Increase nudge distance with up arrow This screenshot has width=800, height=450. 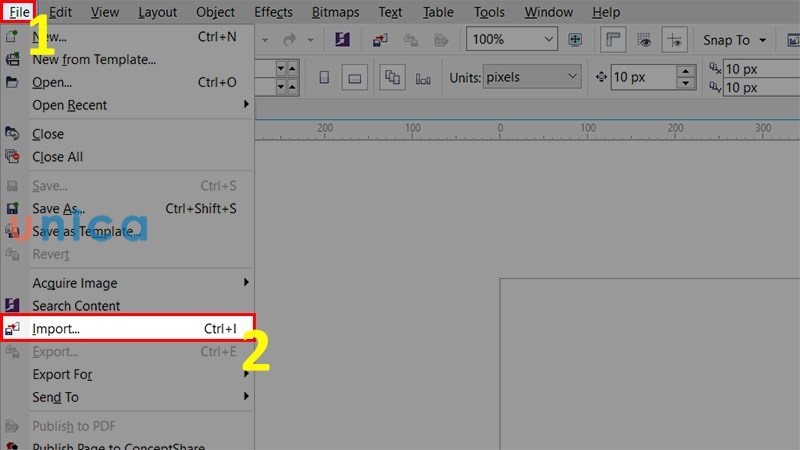tap(686, 71)
